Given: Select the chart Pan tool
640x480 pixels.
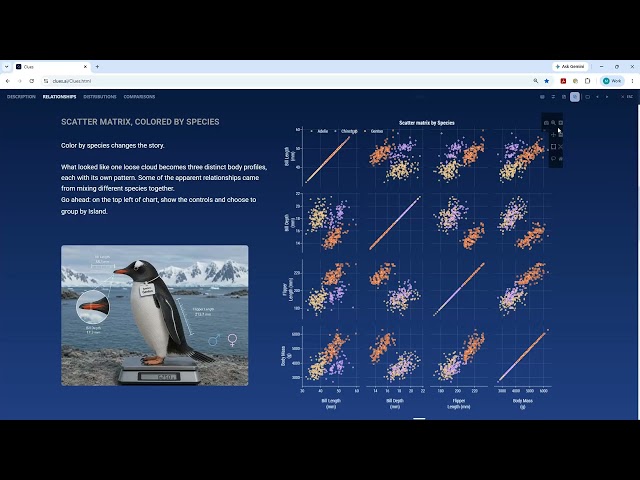Looking at the screenshot, I should pyautogui.click(x=553, y=134).
